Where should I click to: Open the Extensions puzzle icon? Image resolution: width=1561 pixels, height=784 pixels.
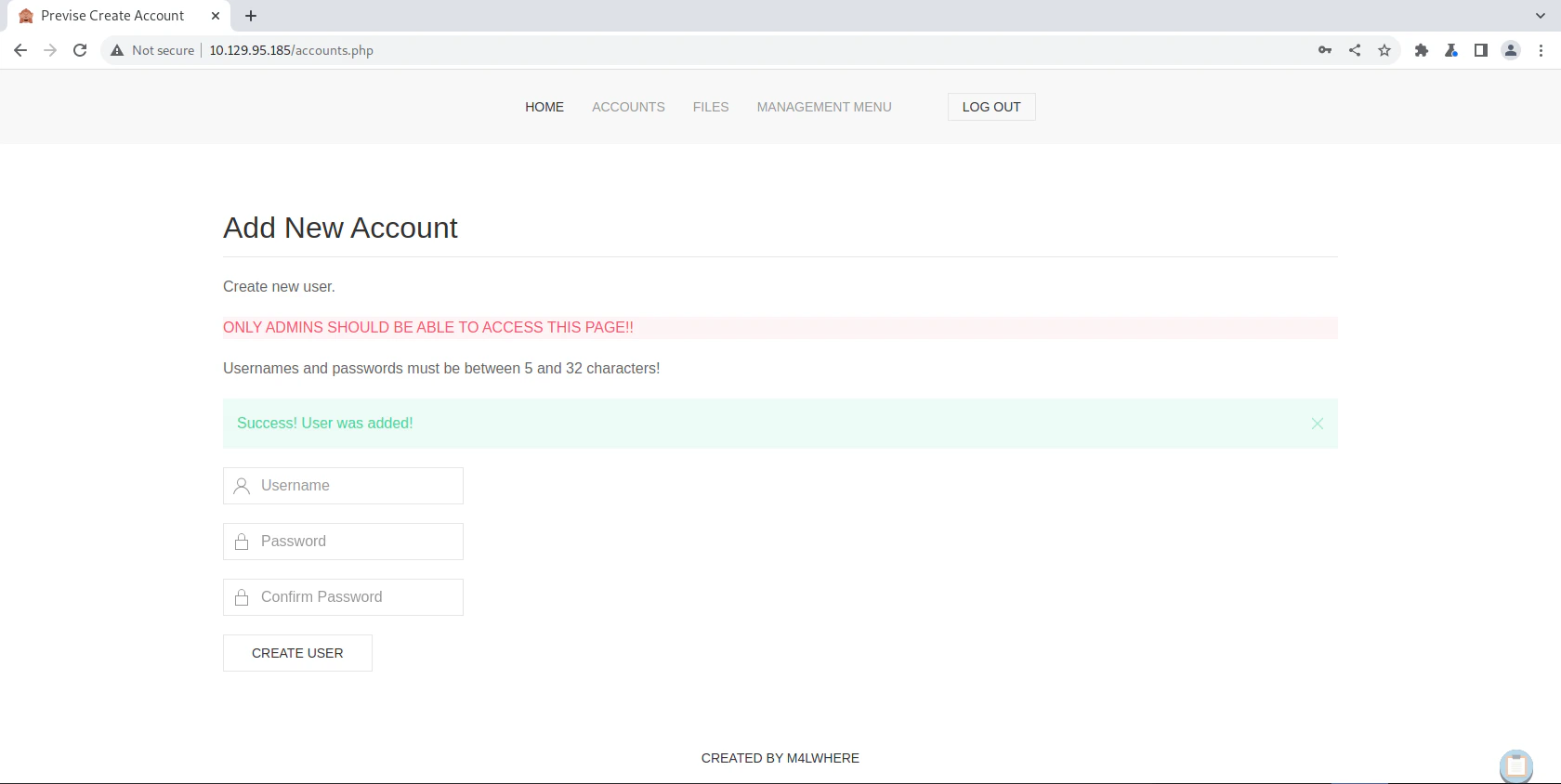(1422, 50)
